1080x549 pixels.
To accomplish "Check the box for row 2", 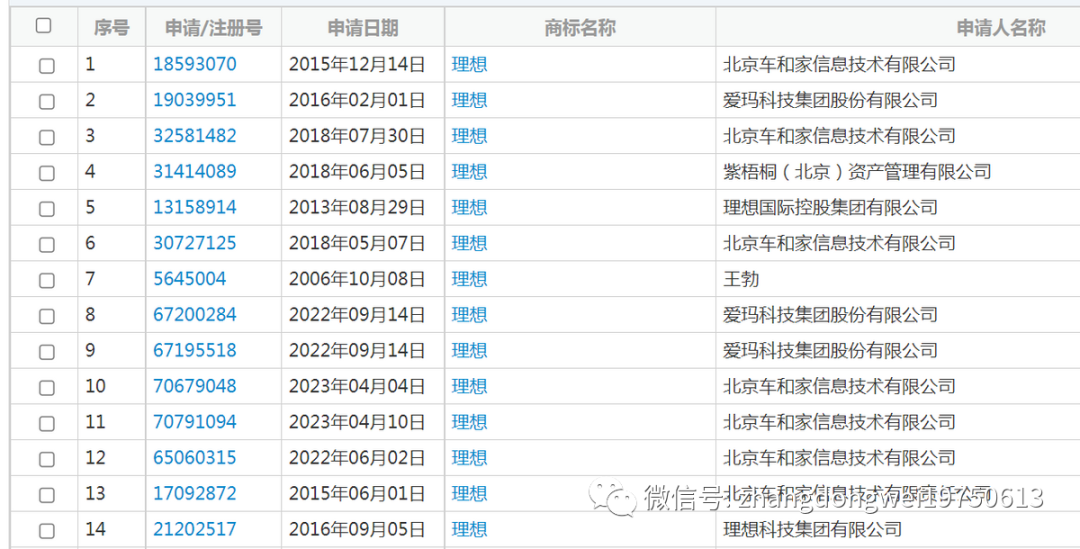I will 46,102.
